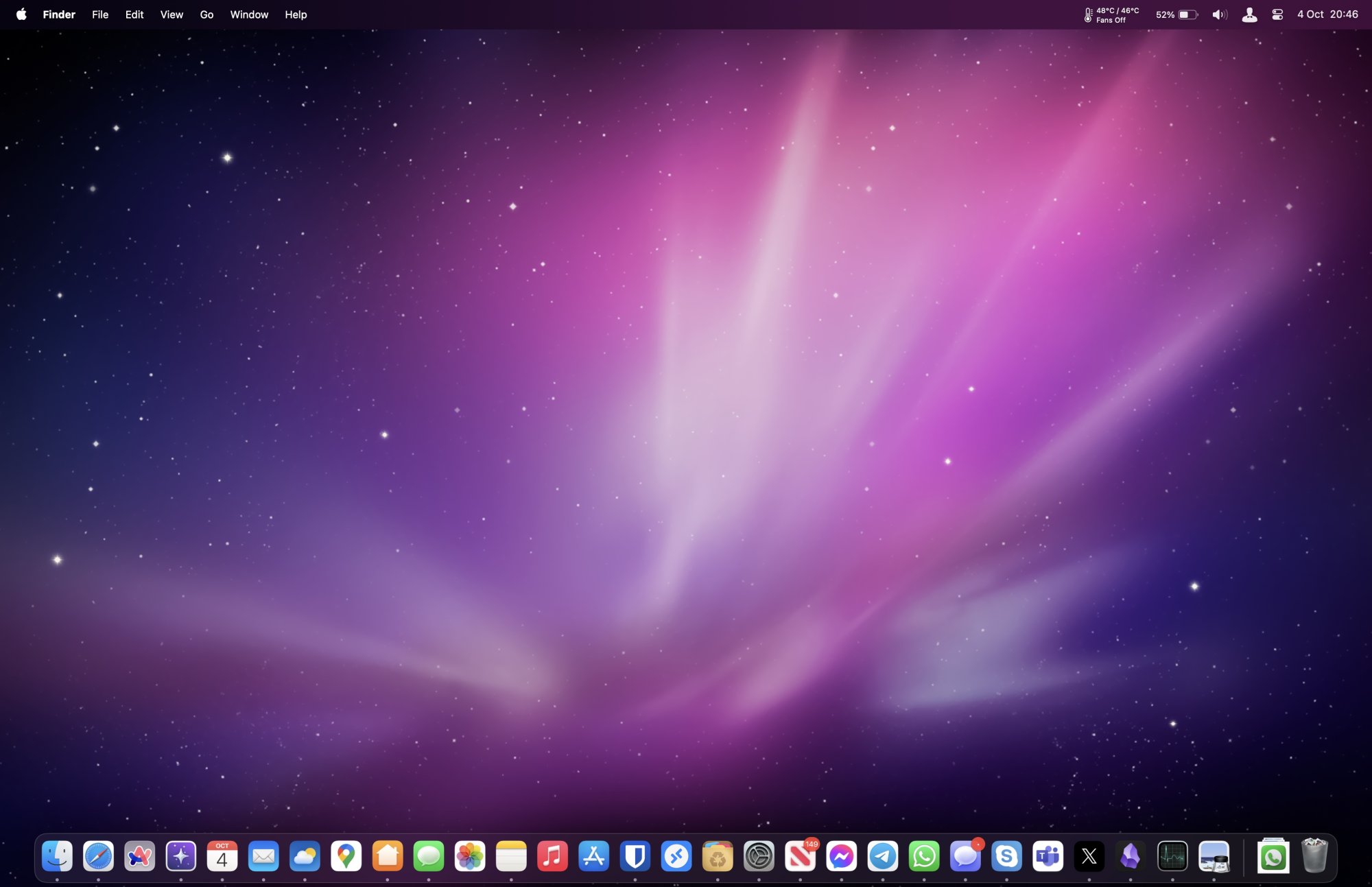
Task: Open Control Center toggles in menu bar
Action: 1277,14
